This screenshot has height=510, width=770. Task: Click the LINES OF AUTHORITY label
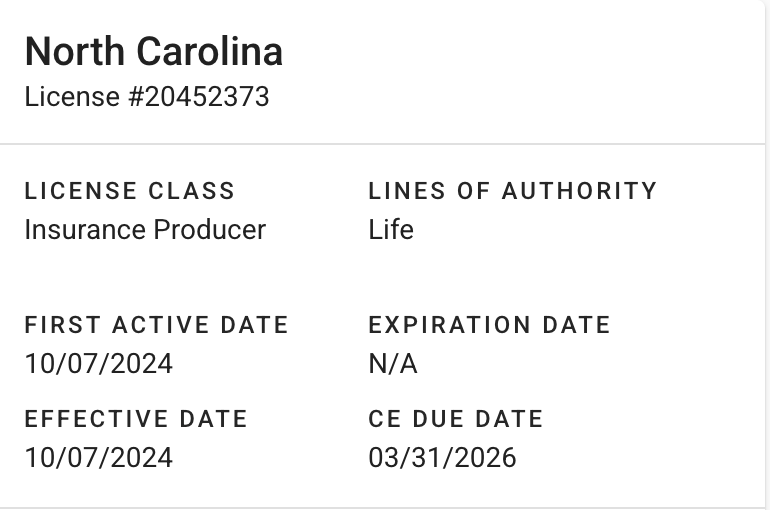tap(513, 191)
